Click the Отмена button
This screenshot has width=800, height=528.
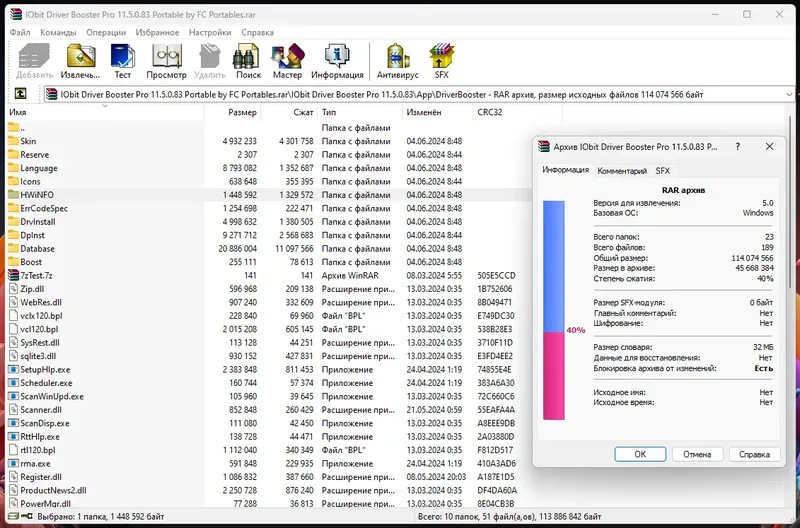click(697, 454)
